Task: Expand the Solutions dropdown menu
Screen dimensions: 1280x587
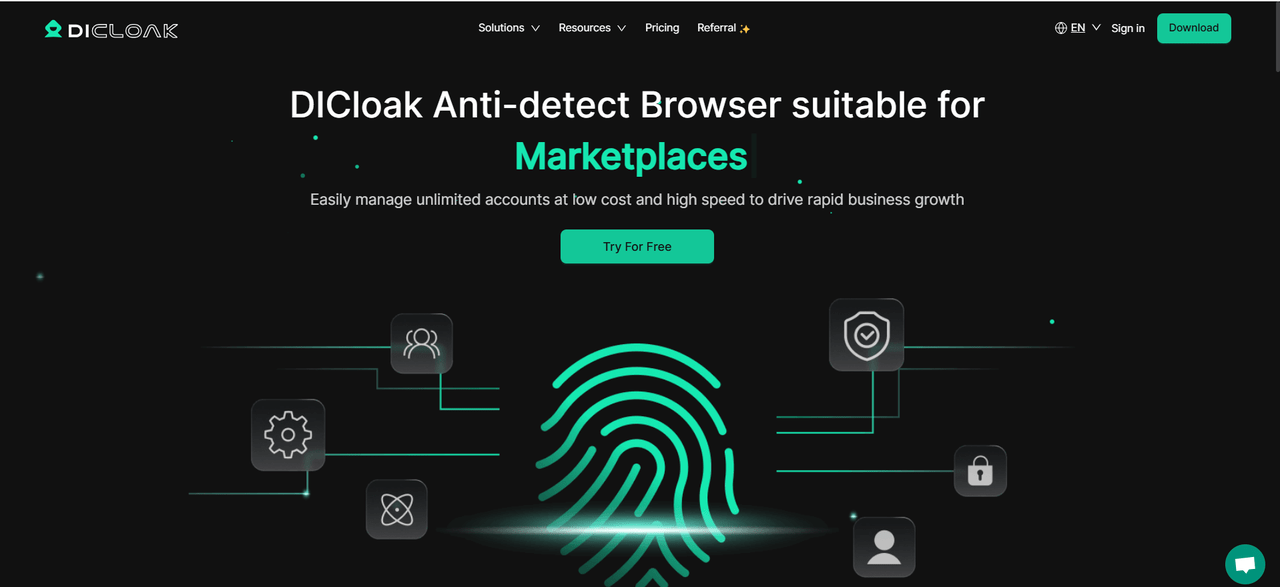Action: [x=509, y=28]
